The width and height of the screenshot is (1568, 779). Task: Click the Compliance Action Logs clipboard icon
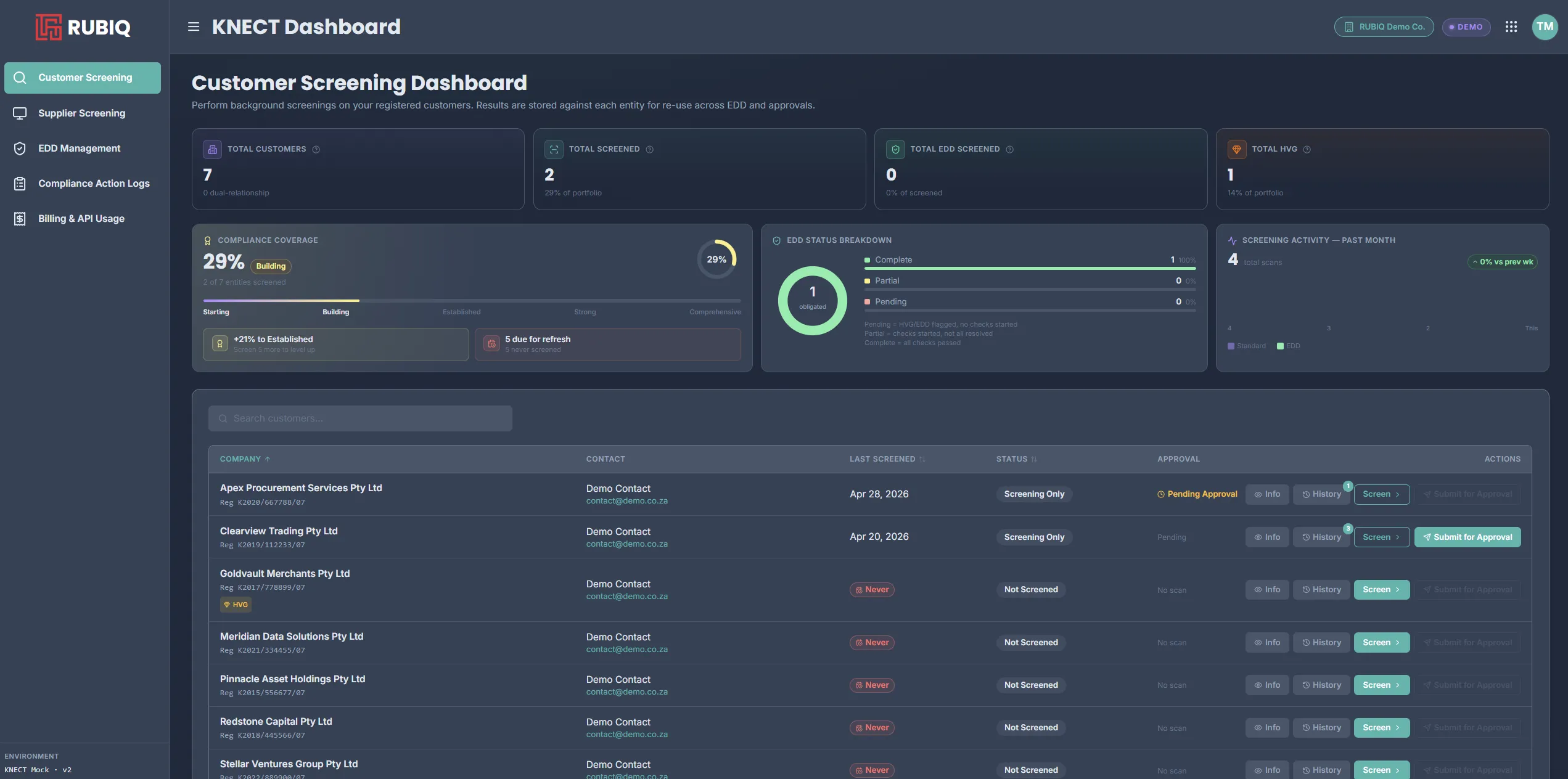point(20,184)
